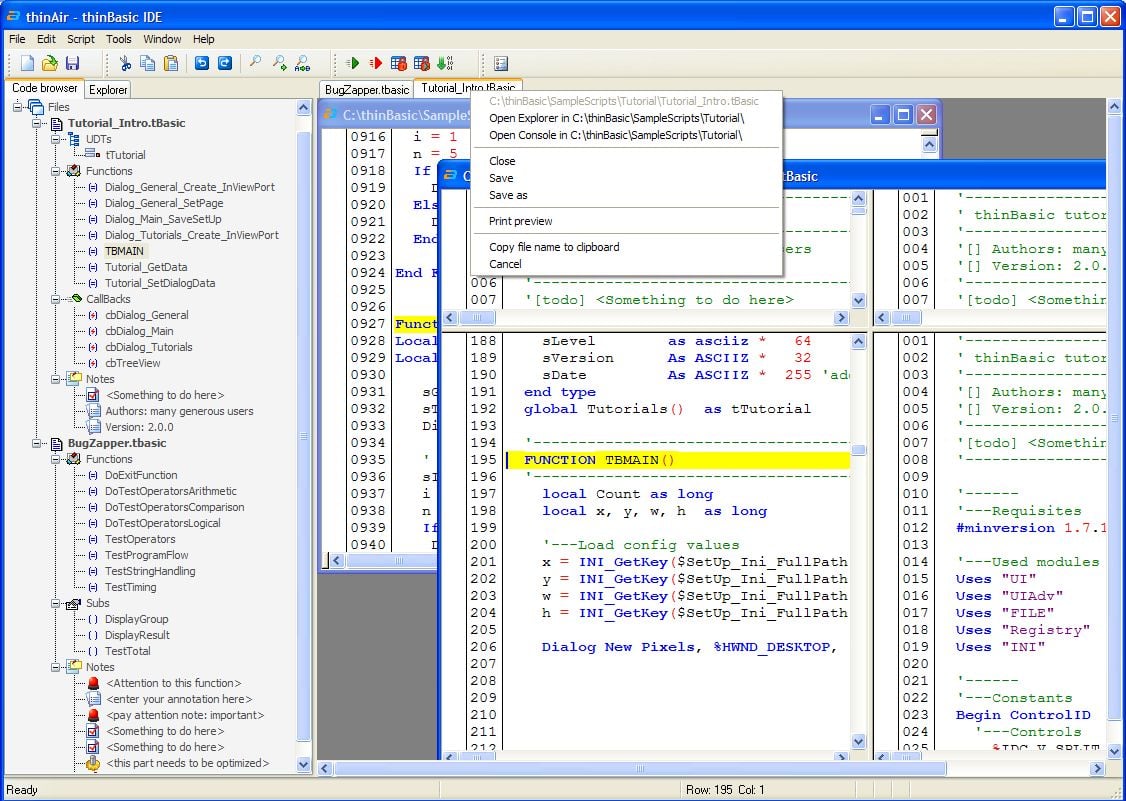
Task: Choose Print preview from the context menu
Action: pyautogui.click(x=521, y=221)
